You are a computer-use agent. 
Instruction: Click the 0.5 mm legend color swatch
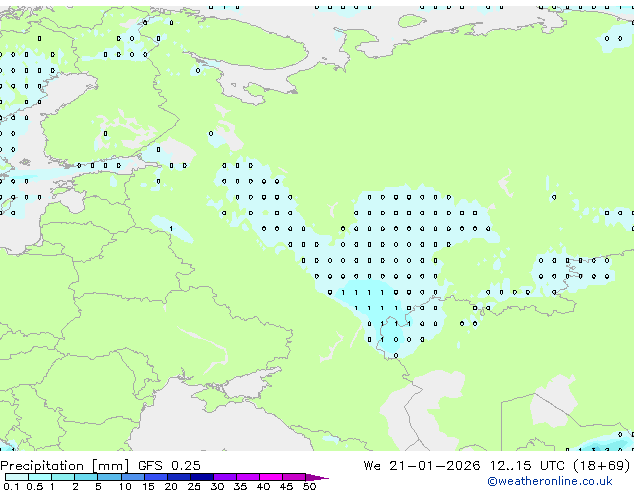pyautogui.click(x=40, y=477)
